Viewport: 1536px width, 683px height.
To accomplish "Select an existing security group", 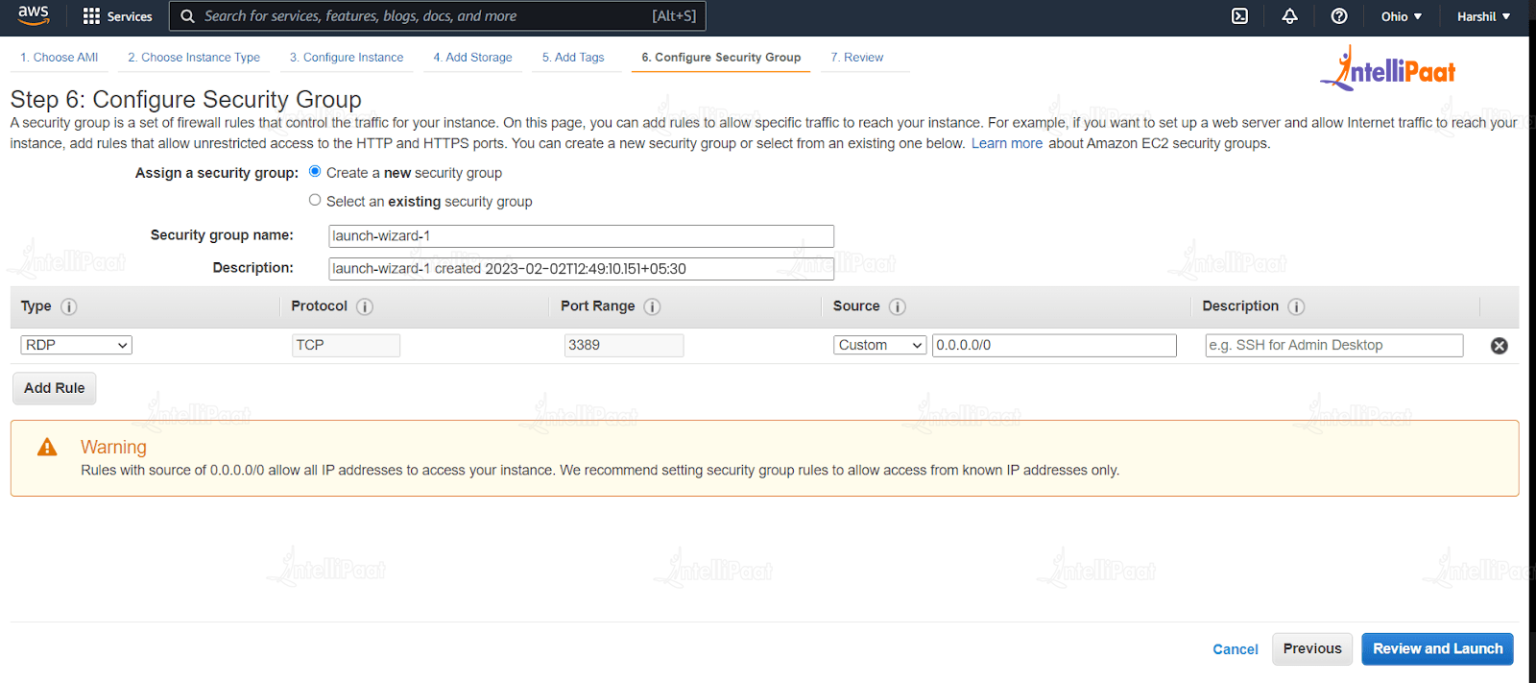I will pyautogui.click(x=314, y=200).
